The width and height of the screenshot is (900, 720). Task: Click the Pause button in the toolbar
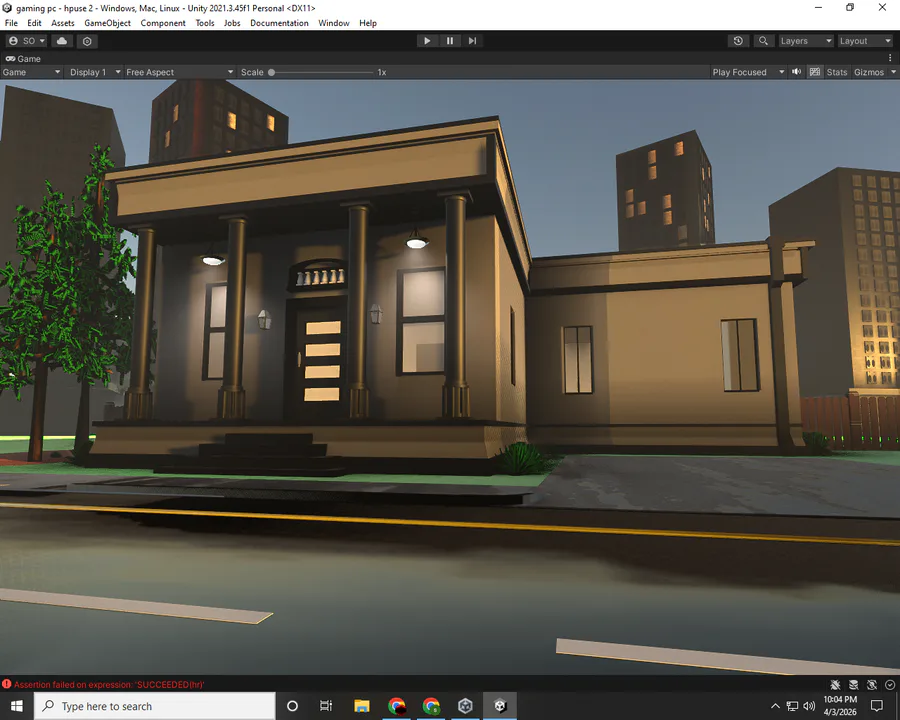coord(450,41)
